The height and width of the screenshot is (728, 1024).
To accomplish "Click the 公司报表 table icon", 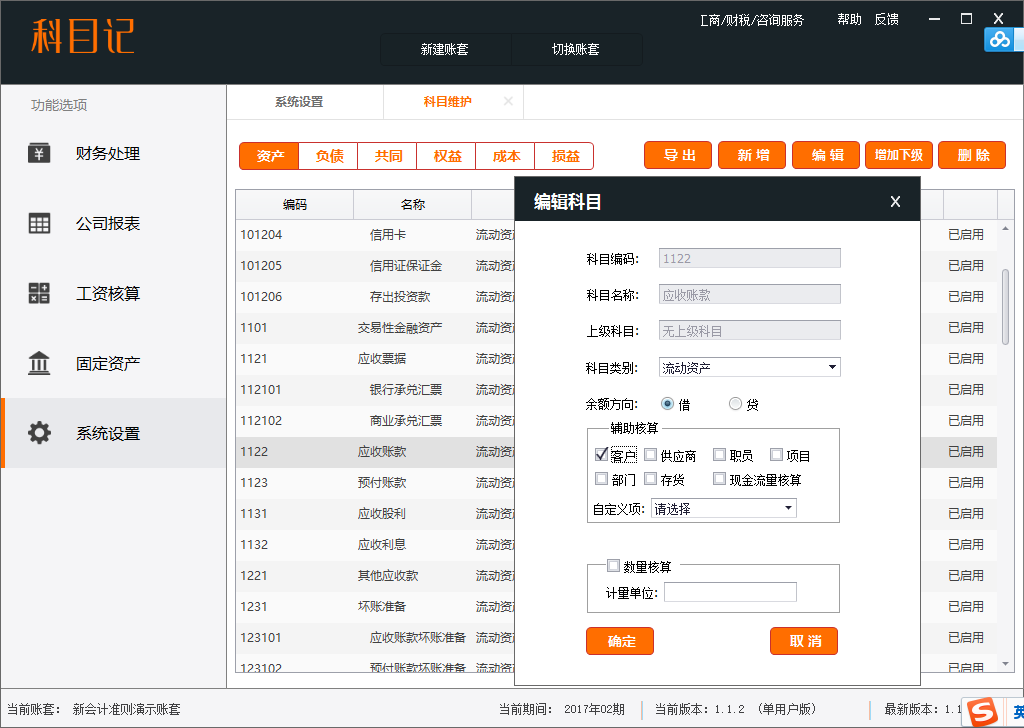I will (x=39, y=224).
